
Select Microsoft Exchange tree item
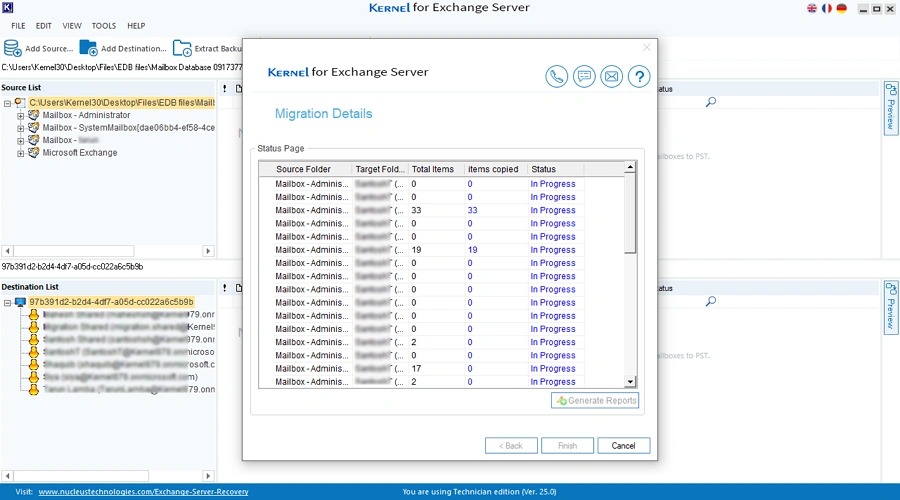pos(80,153)
